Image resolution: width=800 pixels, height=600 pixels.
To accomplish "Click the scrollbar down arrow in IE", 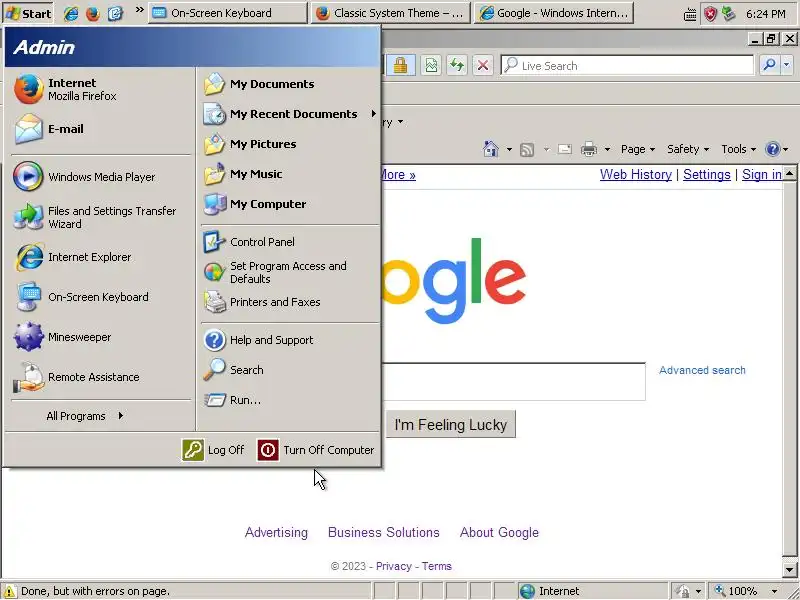I will [x=789, y=569].
